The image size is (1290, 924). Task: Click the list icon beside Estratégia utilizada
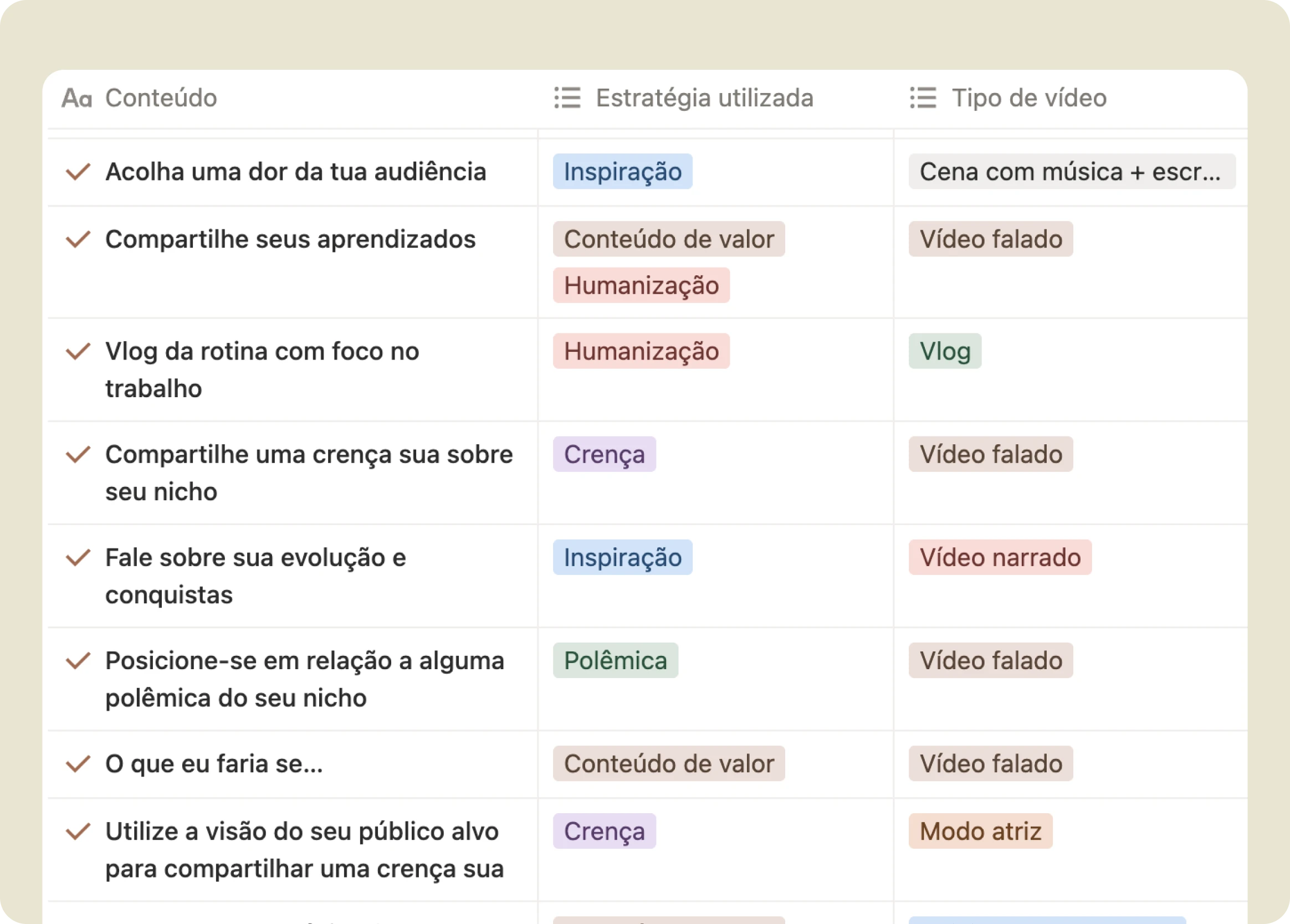567,98
